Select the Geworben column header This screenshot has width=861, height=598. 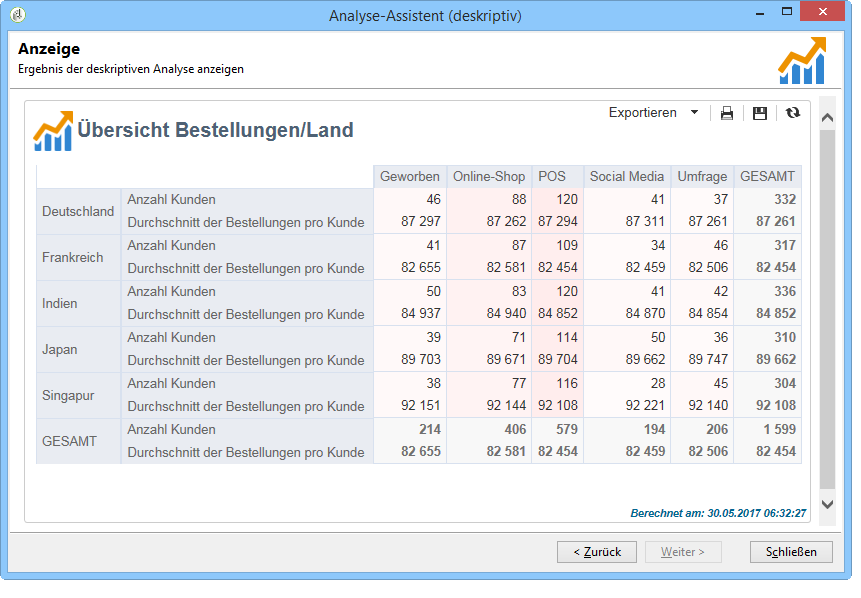point(410,177)
